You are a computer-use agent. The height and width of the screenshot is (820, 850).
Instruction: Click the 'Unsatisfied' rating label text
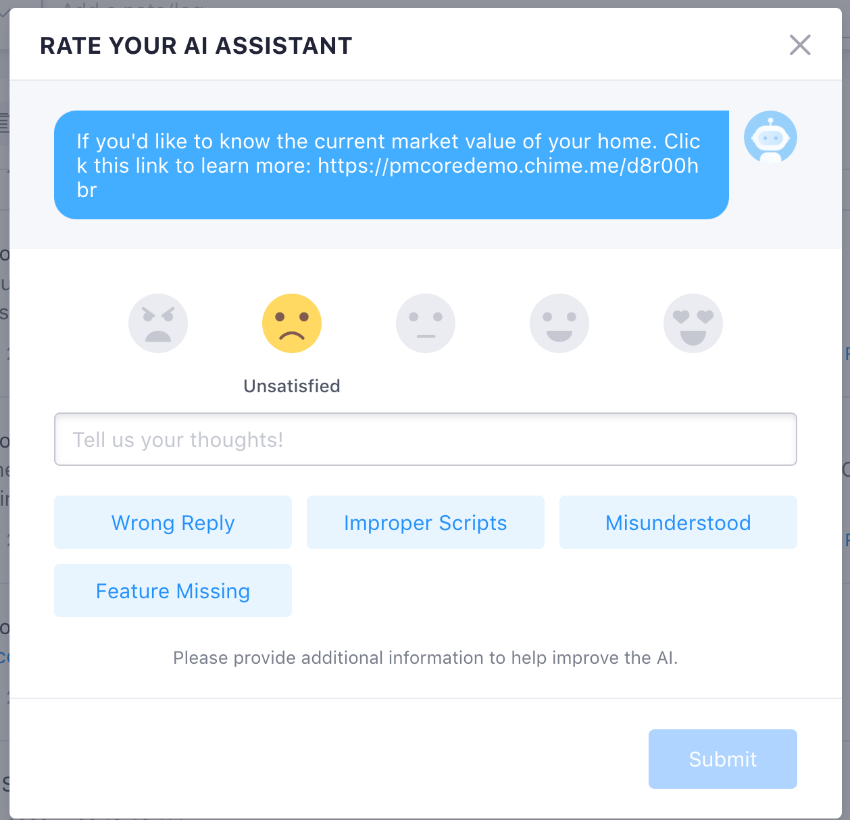point(292,386)
